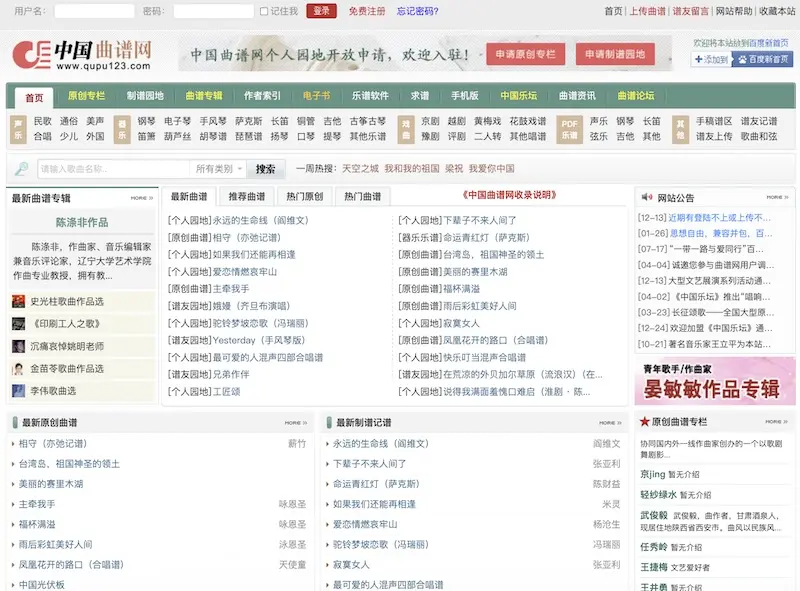Click the magnifier icon beside search field

21,168
